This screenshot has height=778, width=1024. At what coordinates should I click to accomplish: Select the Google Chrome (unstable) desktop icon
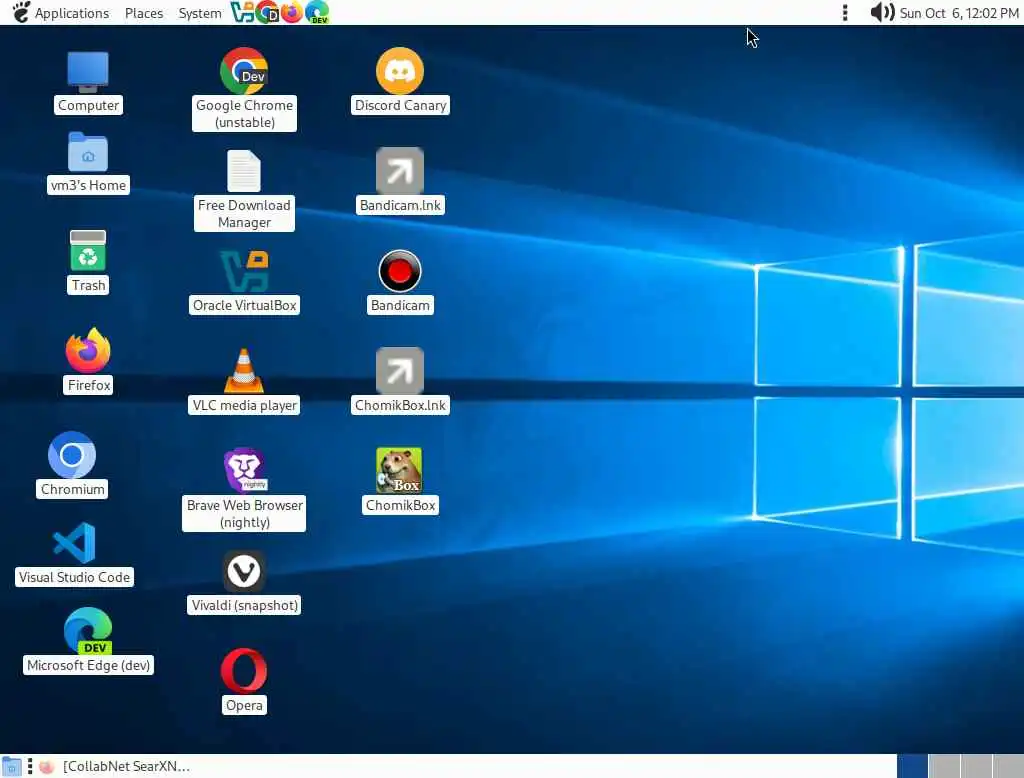244,71
